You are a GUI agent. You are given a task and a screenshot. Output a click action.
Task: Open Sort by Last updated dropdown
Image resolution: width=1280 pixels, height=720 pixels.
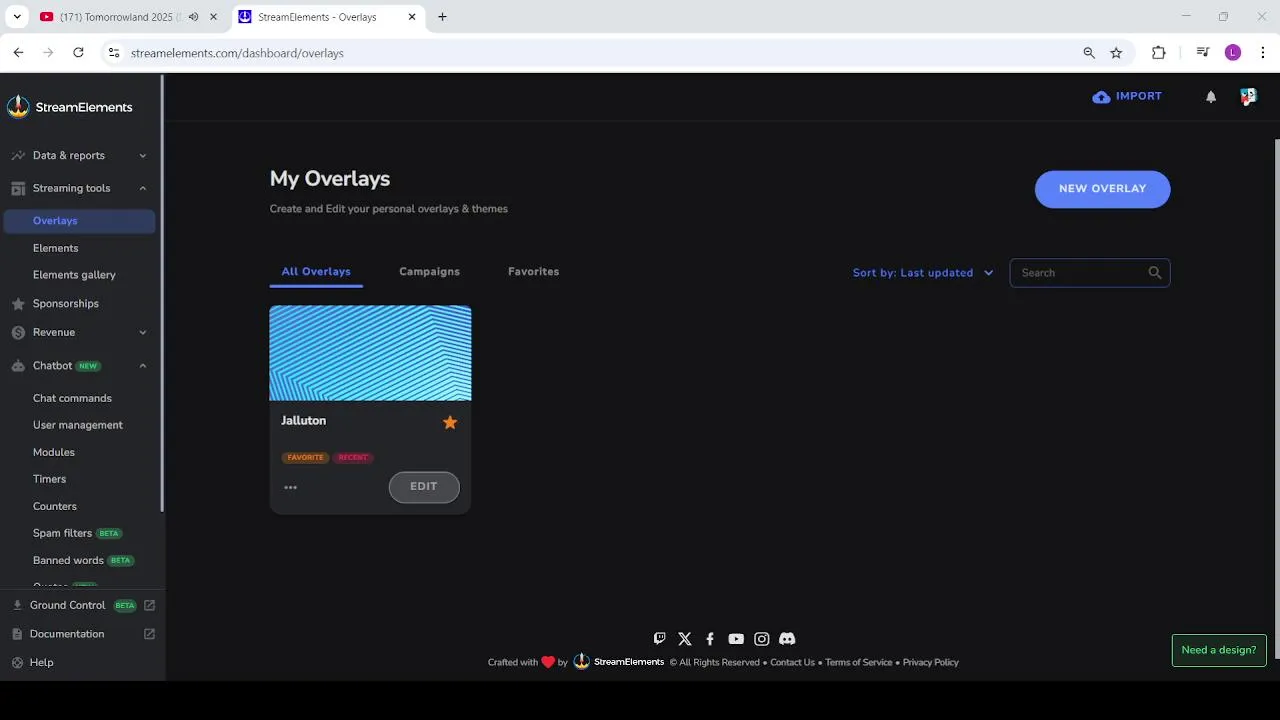tap(923, 272)
